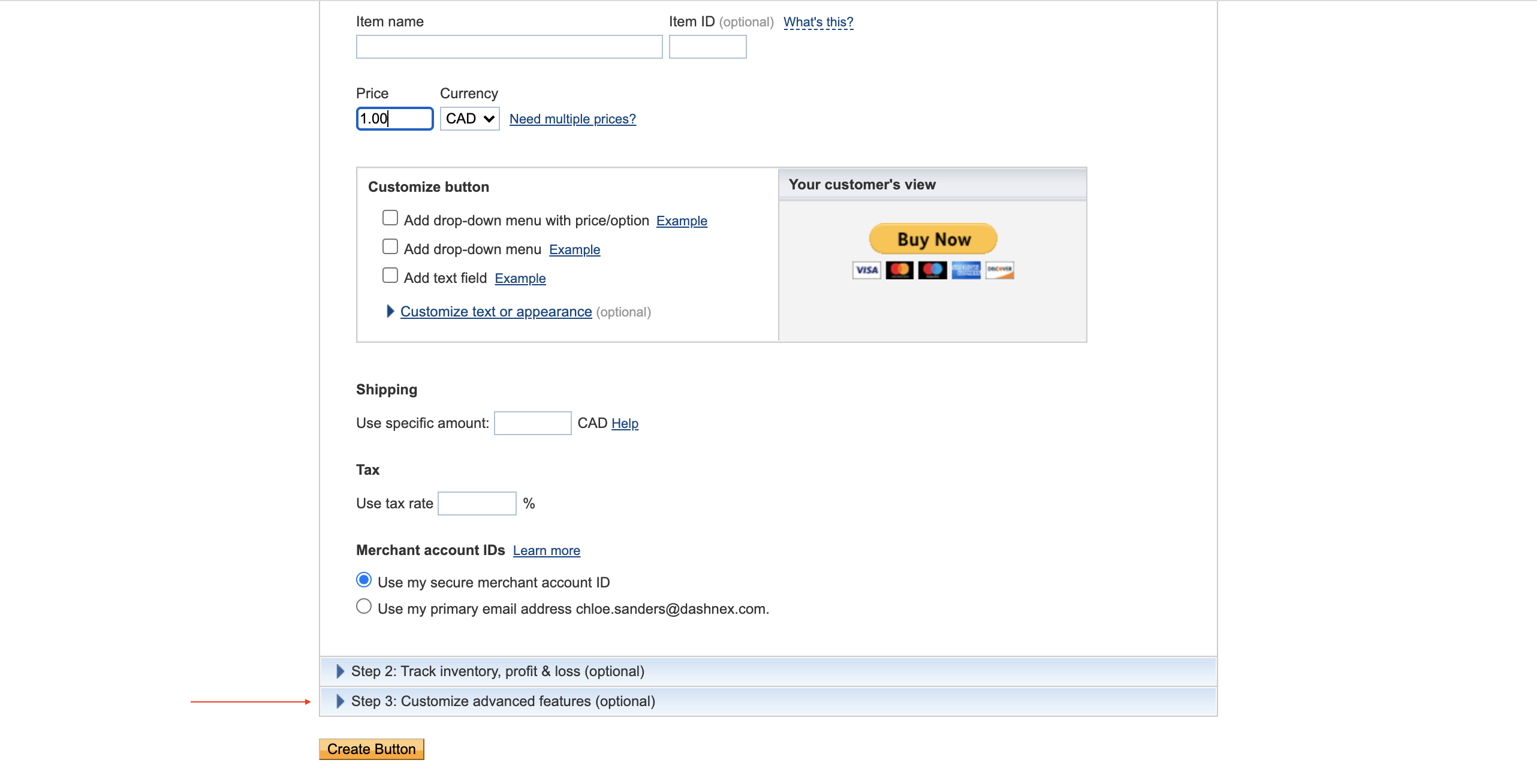Click the Visa card icon
This screenshot has height=784, width=1537.
tap(866, 270)
